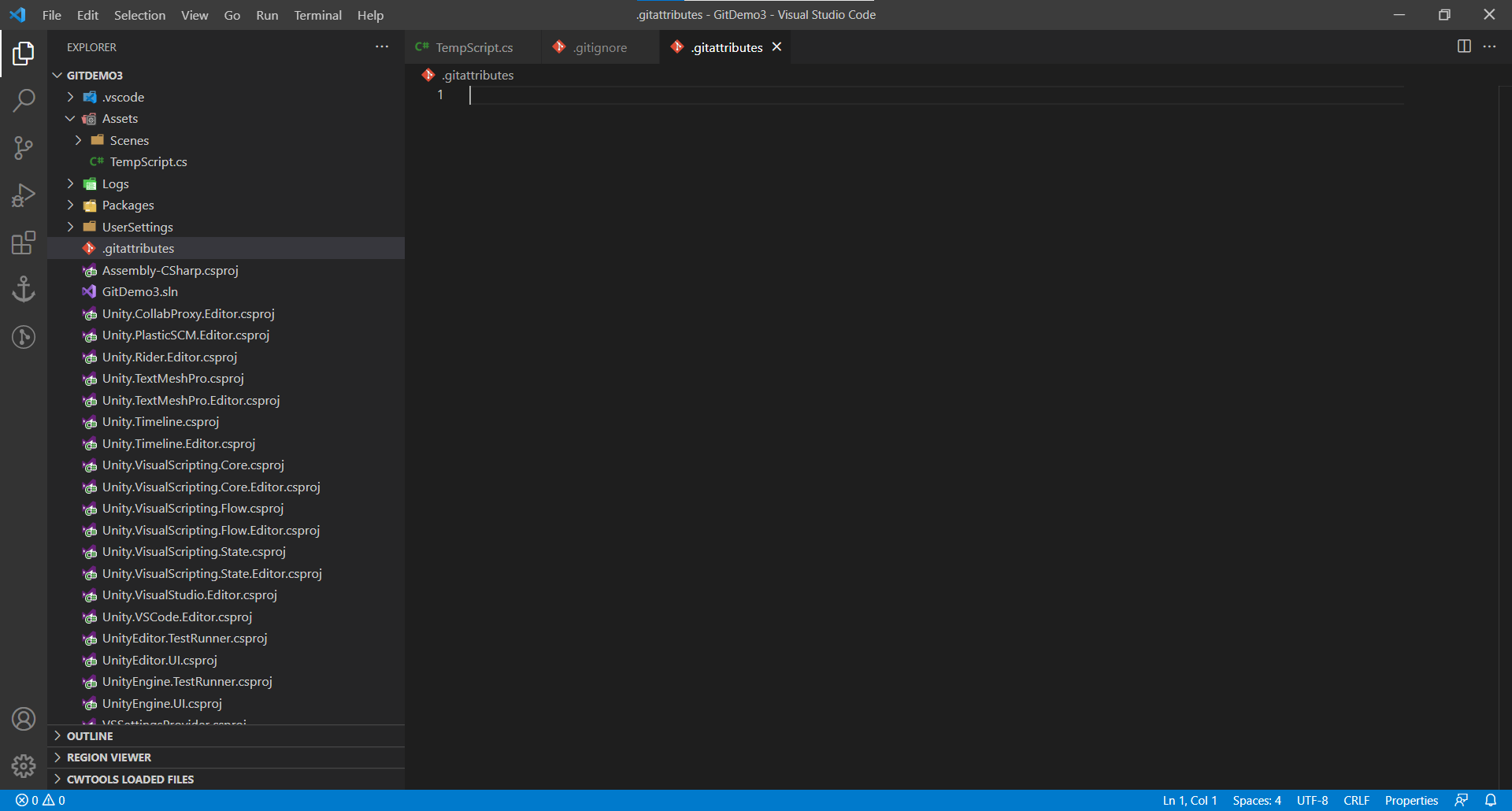This screenshot has height=811, width=1512.
Task: Open the Selection menu
Action: point(139,15)
